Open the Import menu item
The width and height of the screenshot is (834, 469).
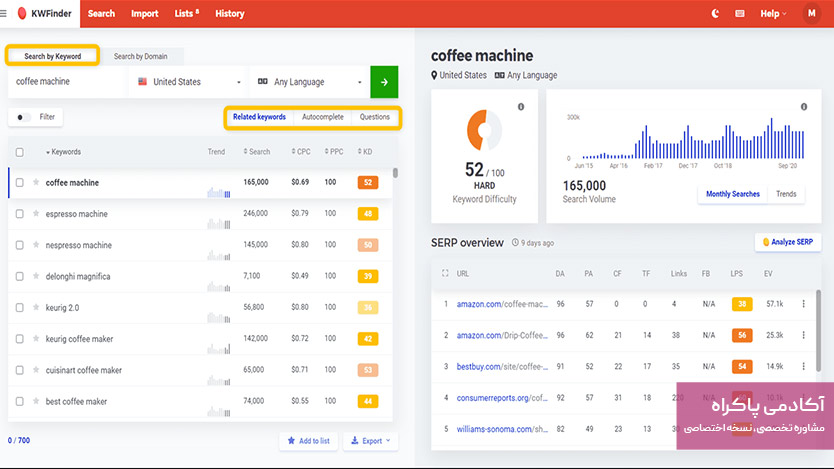tap(145, 14)
